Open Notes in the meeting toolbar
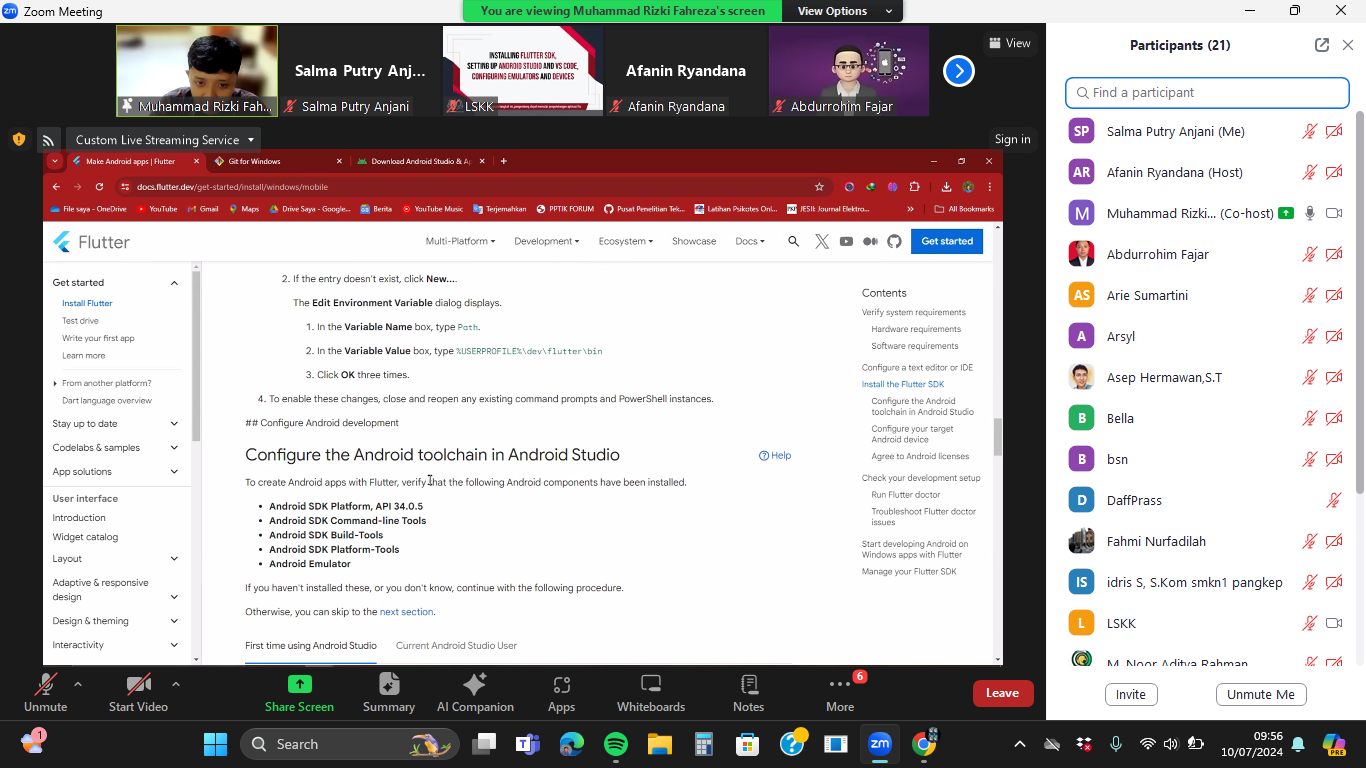Screen dimensions: 1366x768 (748, 694)
